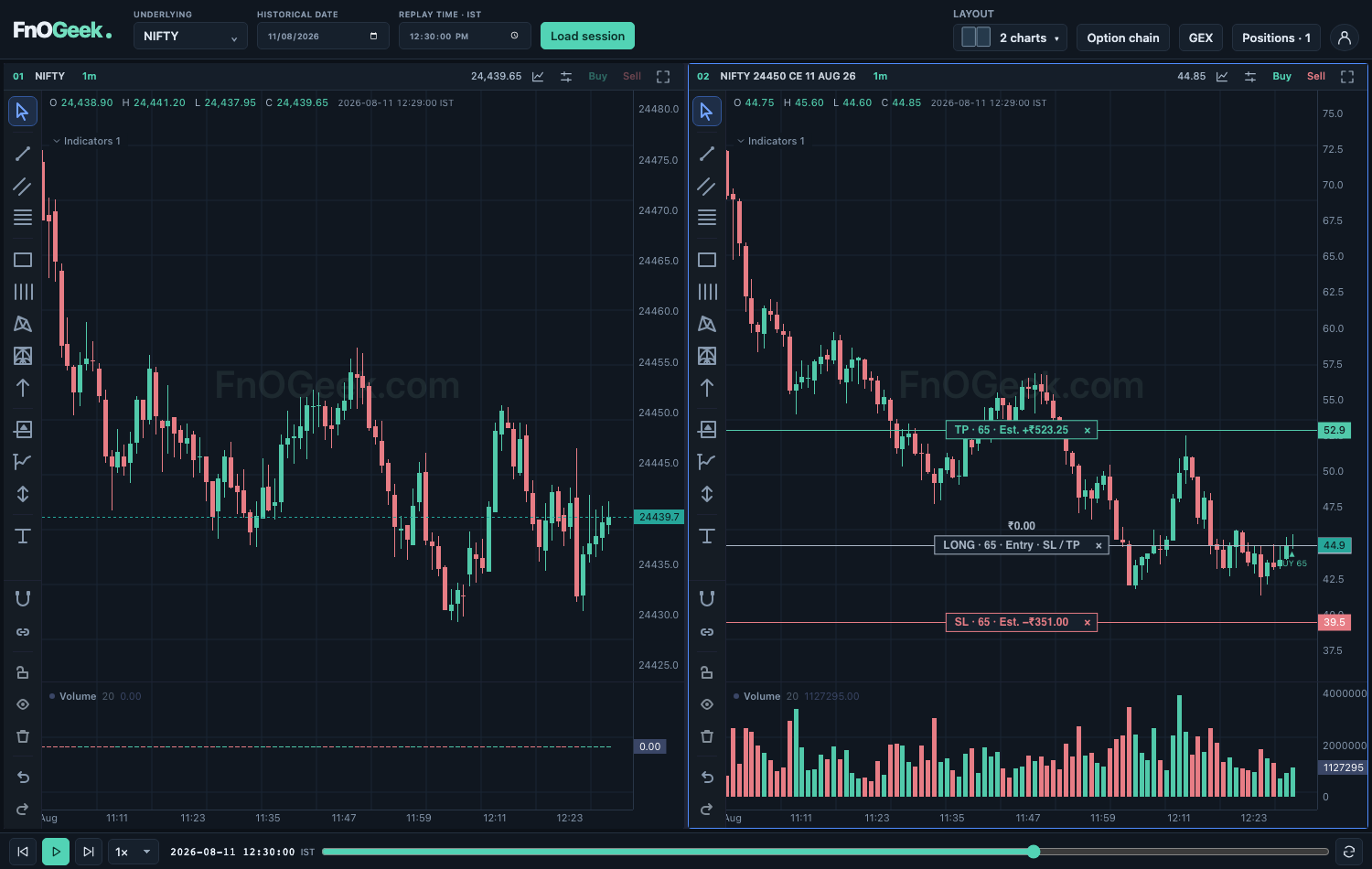Select the up arrow tool in NIFTY chart
Screen dimensions: 1372x869
pyautogui.click(x=23, y=388)
